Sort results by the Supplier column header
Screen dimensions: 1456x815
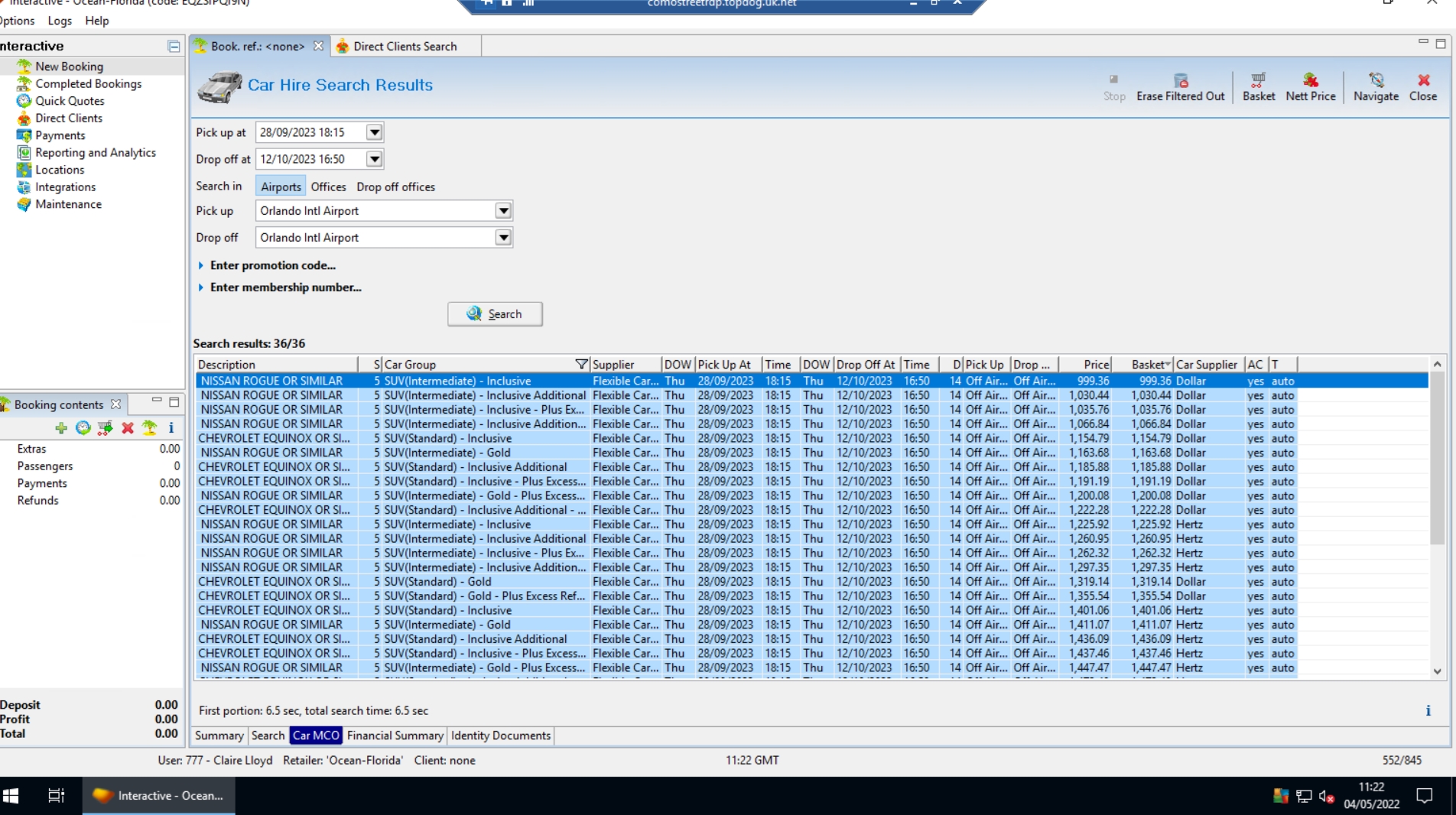pyautogui.click(x=625, y=365)
